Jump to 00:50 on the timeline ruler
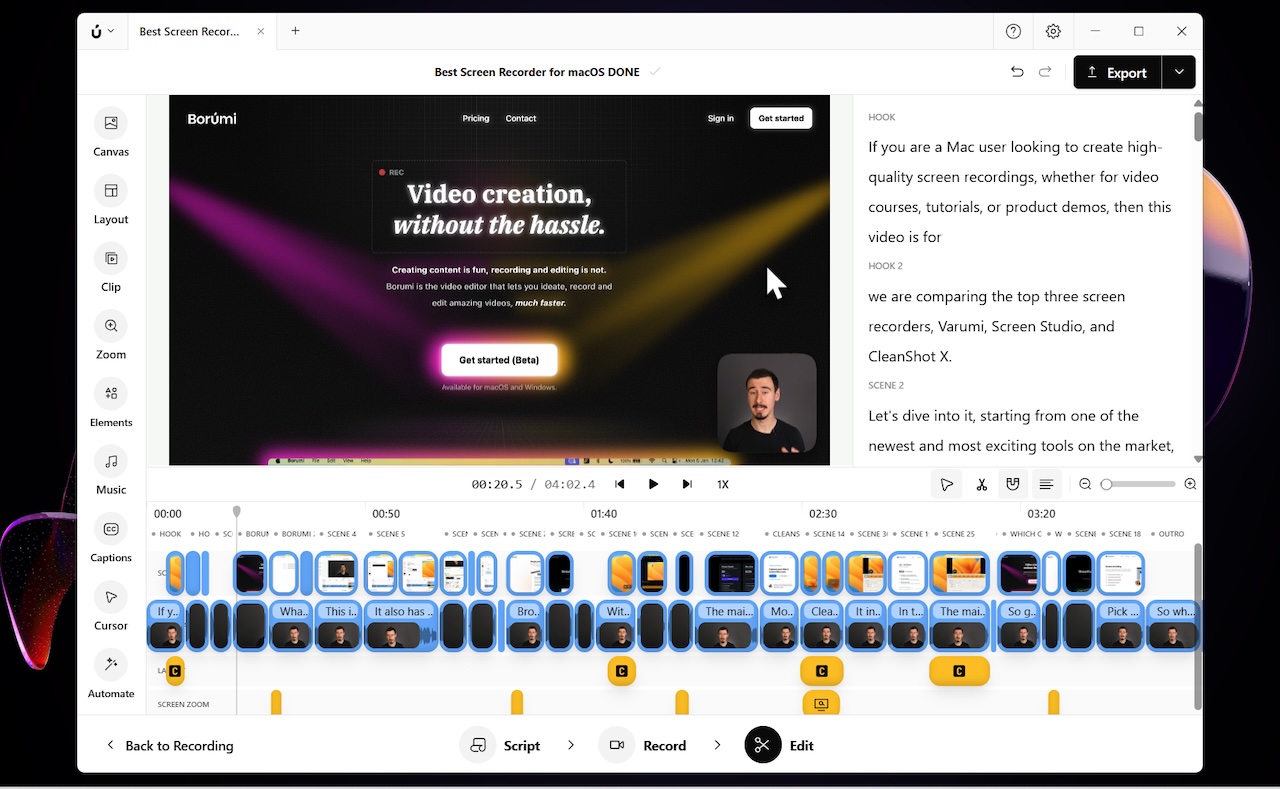1280x789 pixels. 386,514
